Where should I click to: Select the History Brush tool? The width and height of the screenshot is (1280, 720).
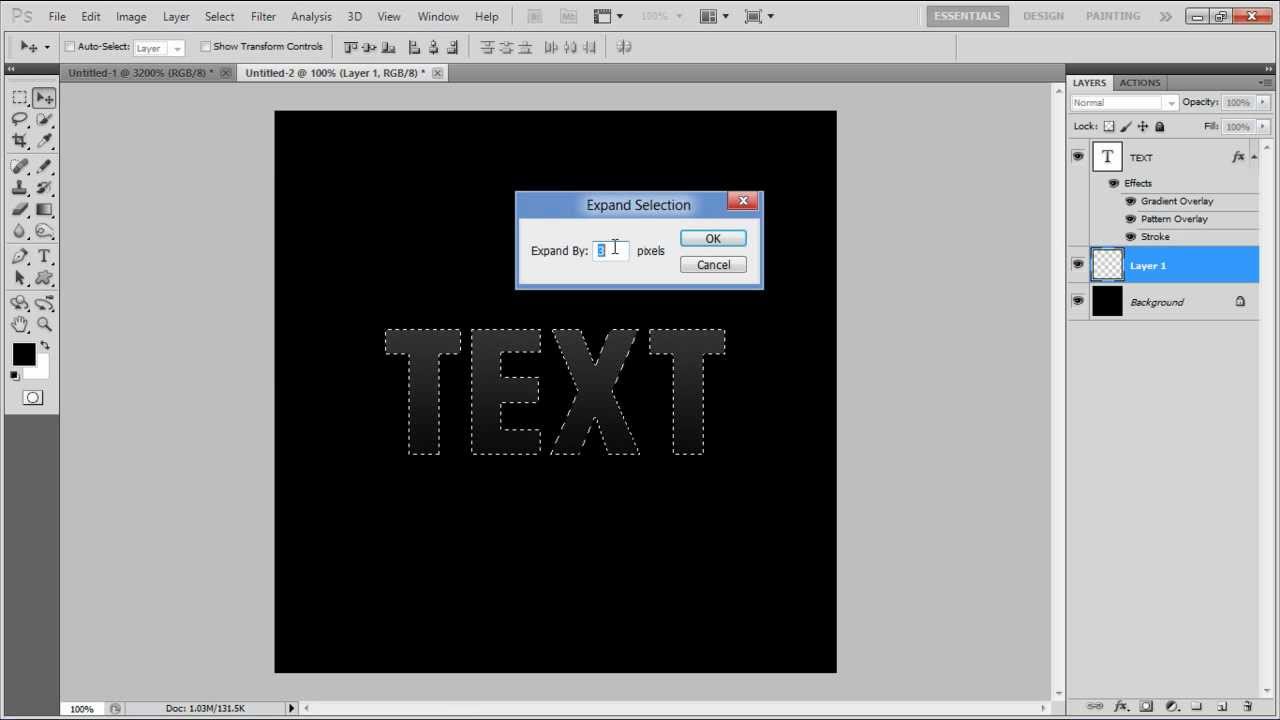[44, 188]
